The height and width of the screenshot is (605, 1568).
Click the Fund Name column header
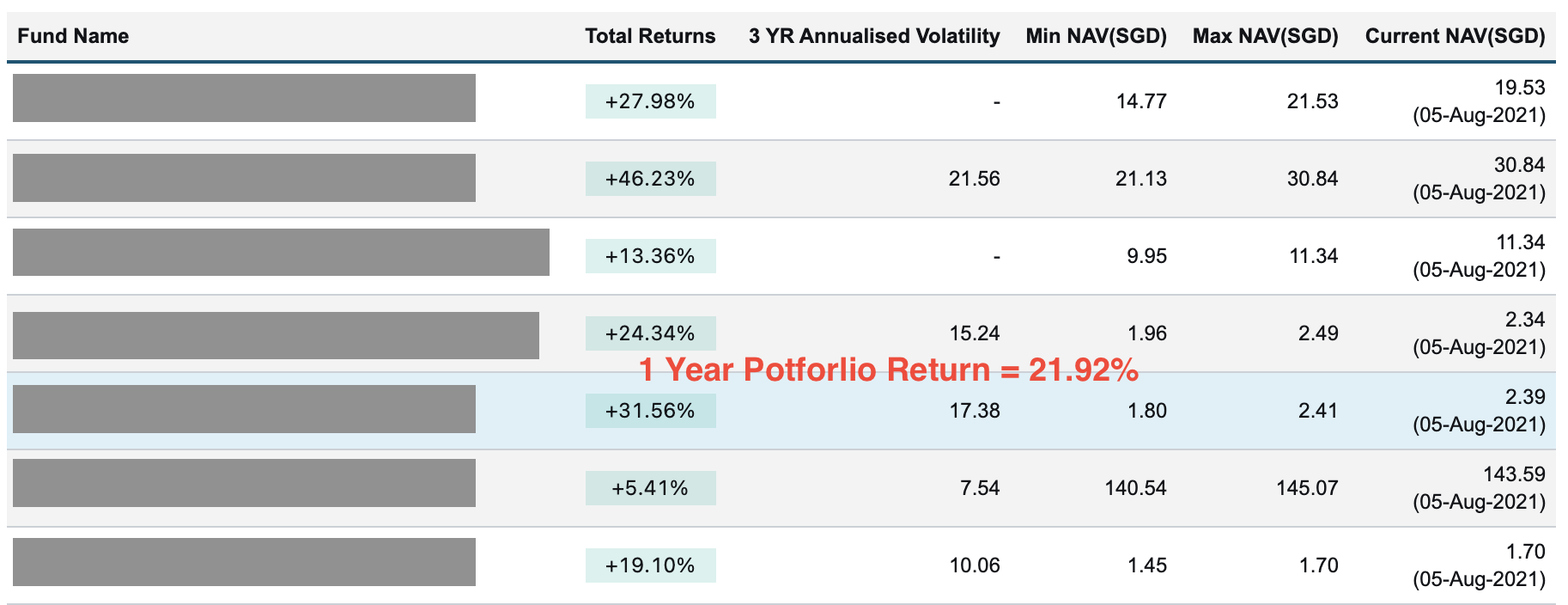[73, 36]
